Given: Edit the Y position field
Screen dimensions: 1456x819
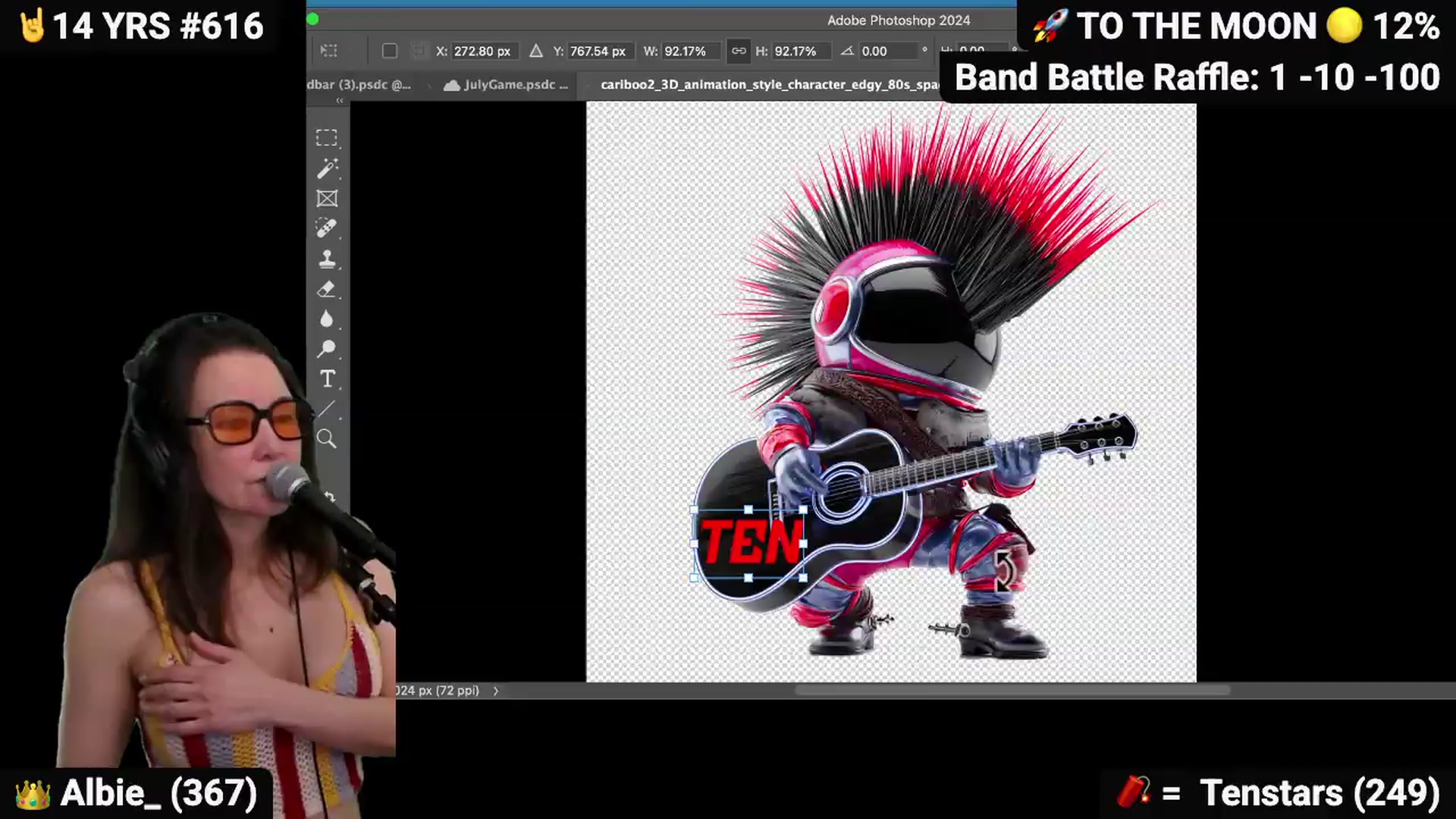Looking at the screenshot, I should tap(599, 51).
